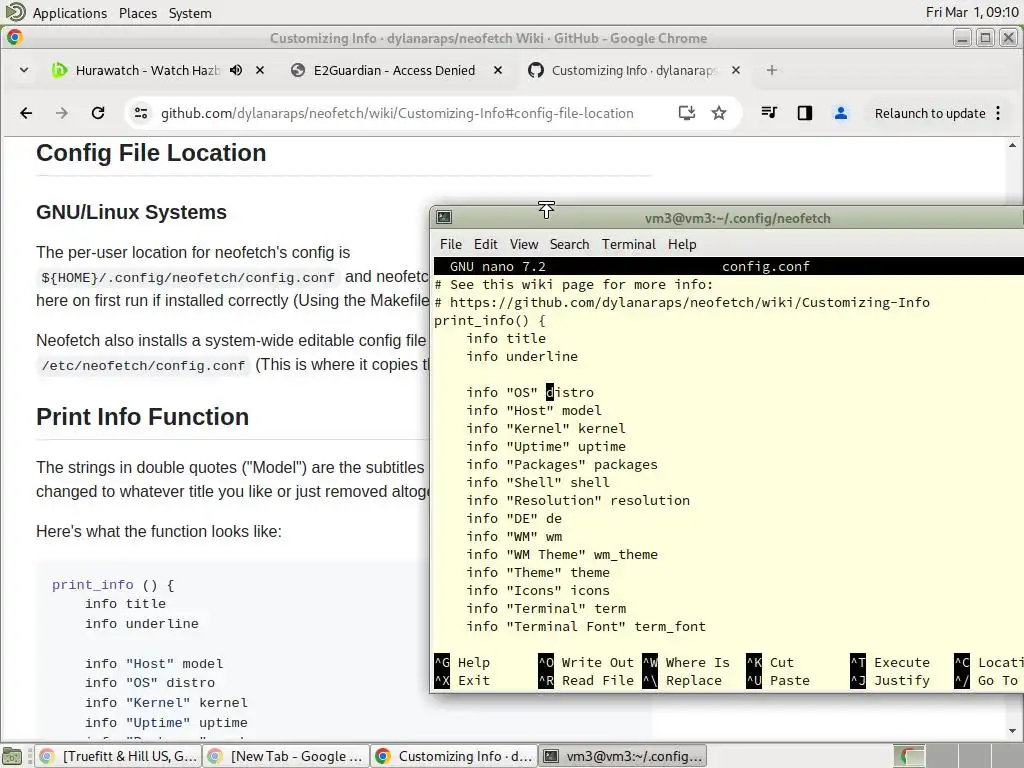Click the info "Host" model line in nano
The height and width of the screenshot is (768, 1024).
534,410
